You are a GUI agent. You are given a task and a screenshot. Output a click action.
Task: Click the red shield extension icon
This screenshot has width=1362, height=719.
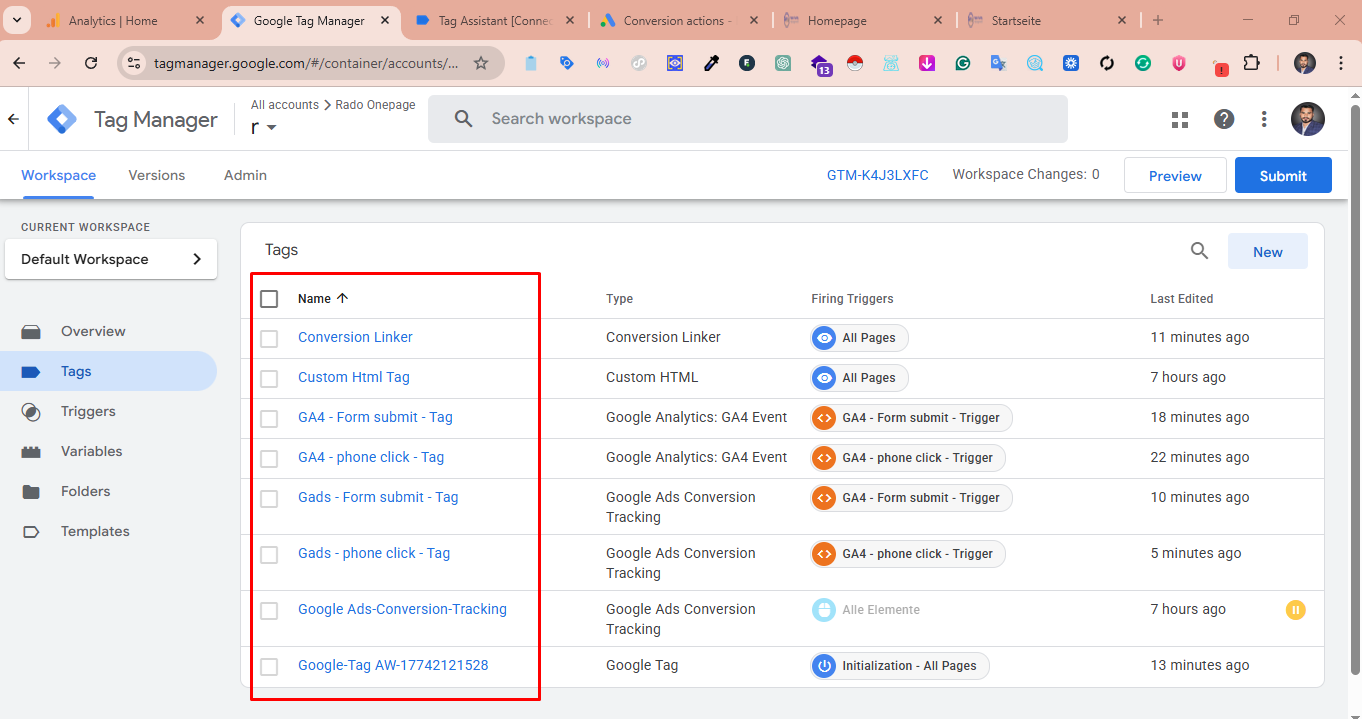[x=1179, y=63]
